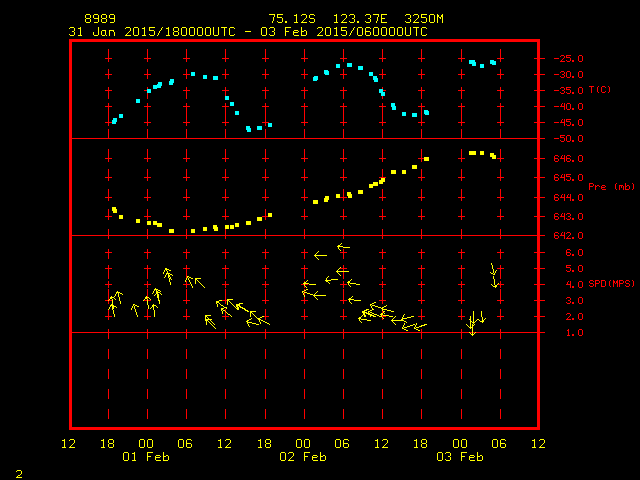Viewport: 640px width, 480px height.
Task: Click the longitude value 123.37E
Action: [x=360, y=19]
